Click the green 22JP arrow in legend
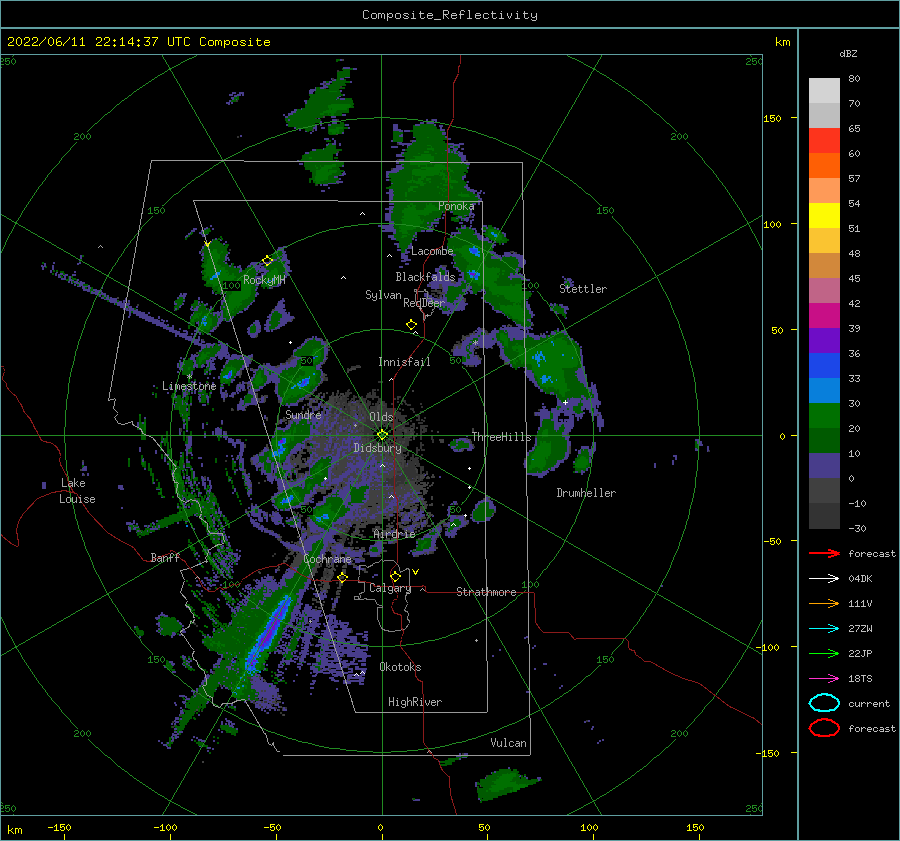Screen dimensions: 900x841 824,654
